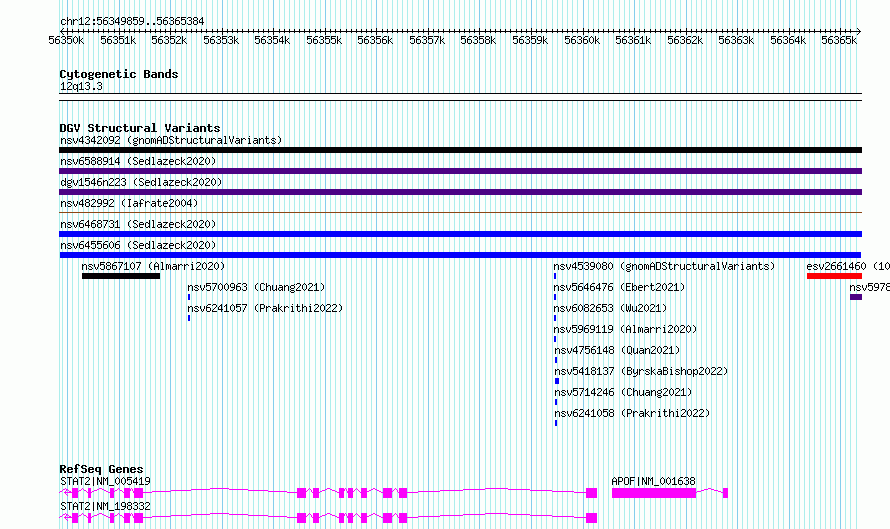Select nsv6082653 (Wu2021) label
This screenshot has width=890, height=529.
coord(610,308)
